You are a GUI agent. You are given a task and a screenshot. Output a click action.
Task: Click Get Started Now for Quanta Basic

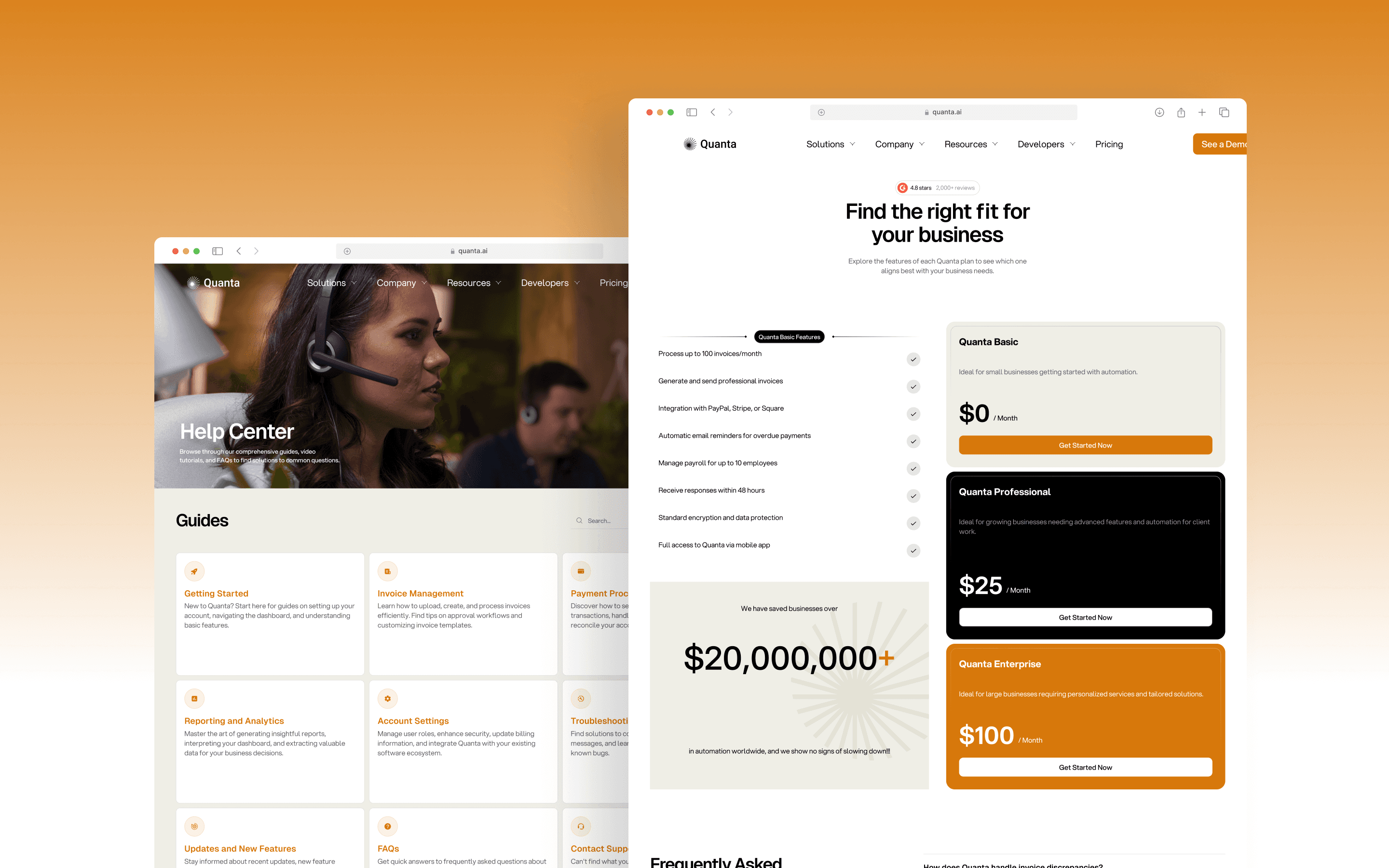[1085, 445]
